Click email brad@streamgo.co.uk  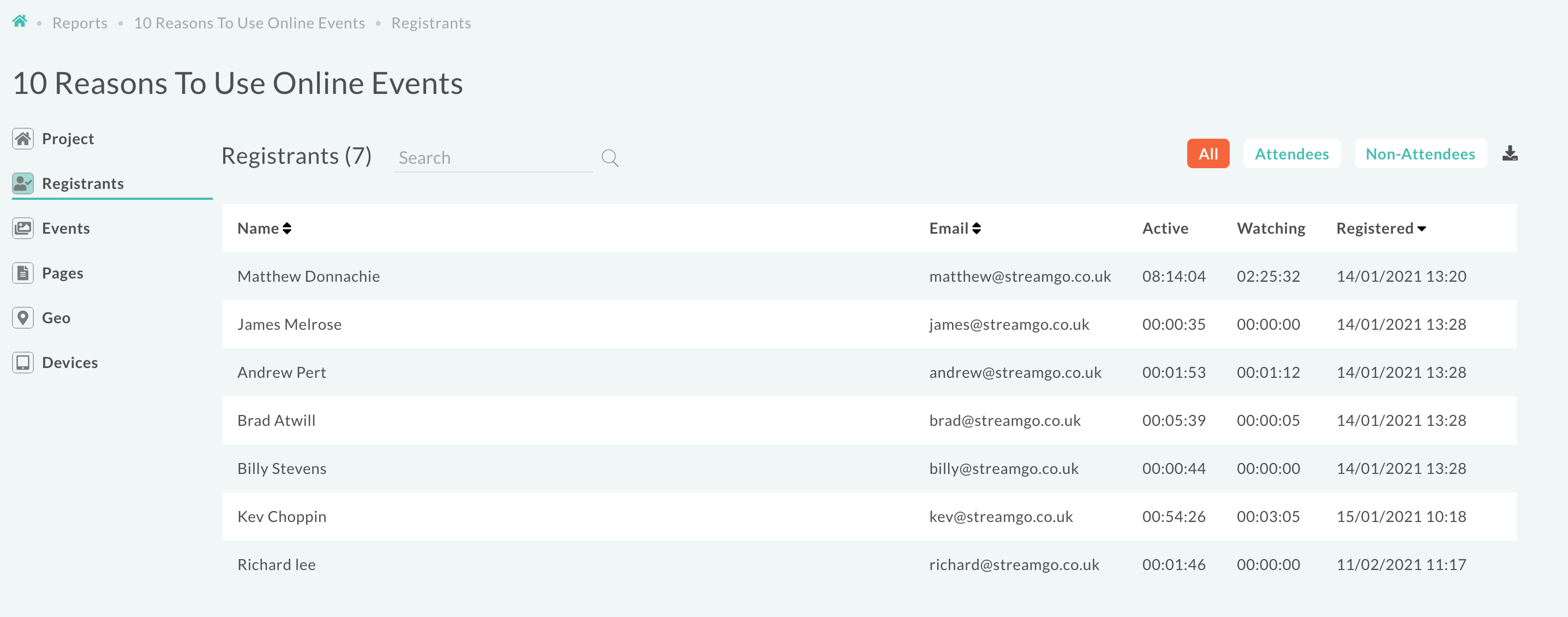(x=1005, y=421)
